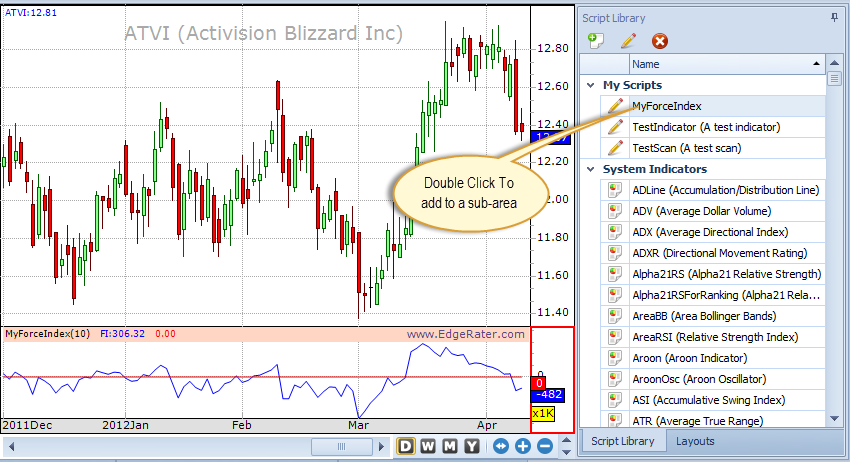Viewport: 850px width, 462px height.
Task: Click the AreaBB indicator icon
Action: click(x=615, y=316)
